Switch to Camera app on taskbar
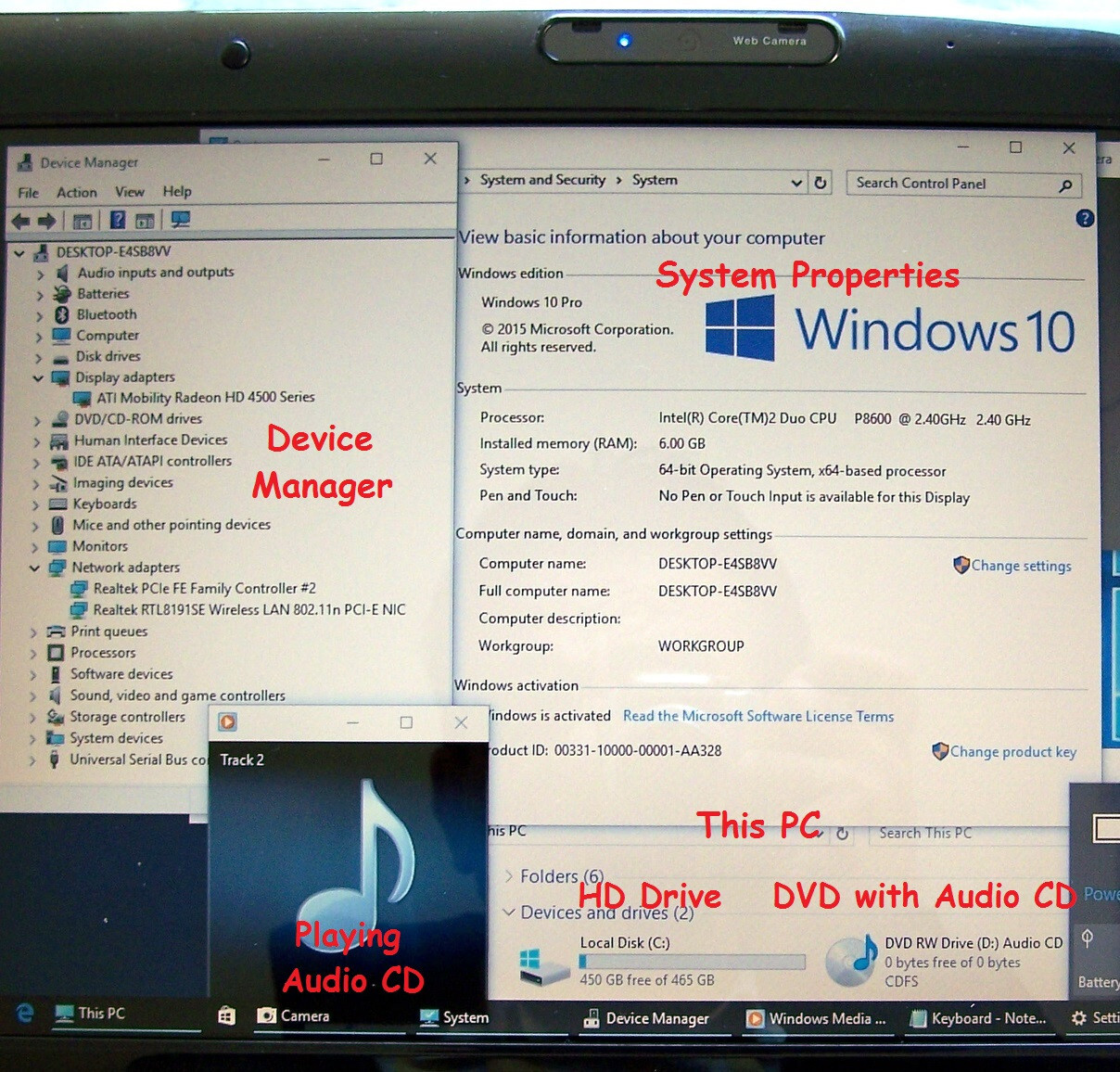This screenshot has height=1072, width=1120. pos(293,1015)
